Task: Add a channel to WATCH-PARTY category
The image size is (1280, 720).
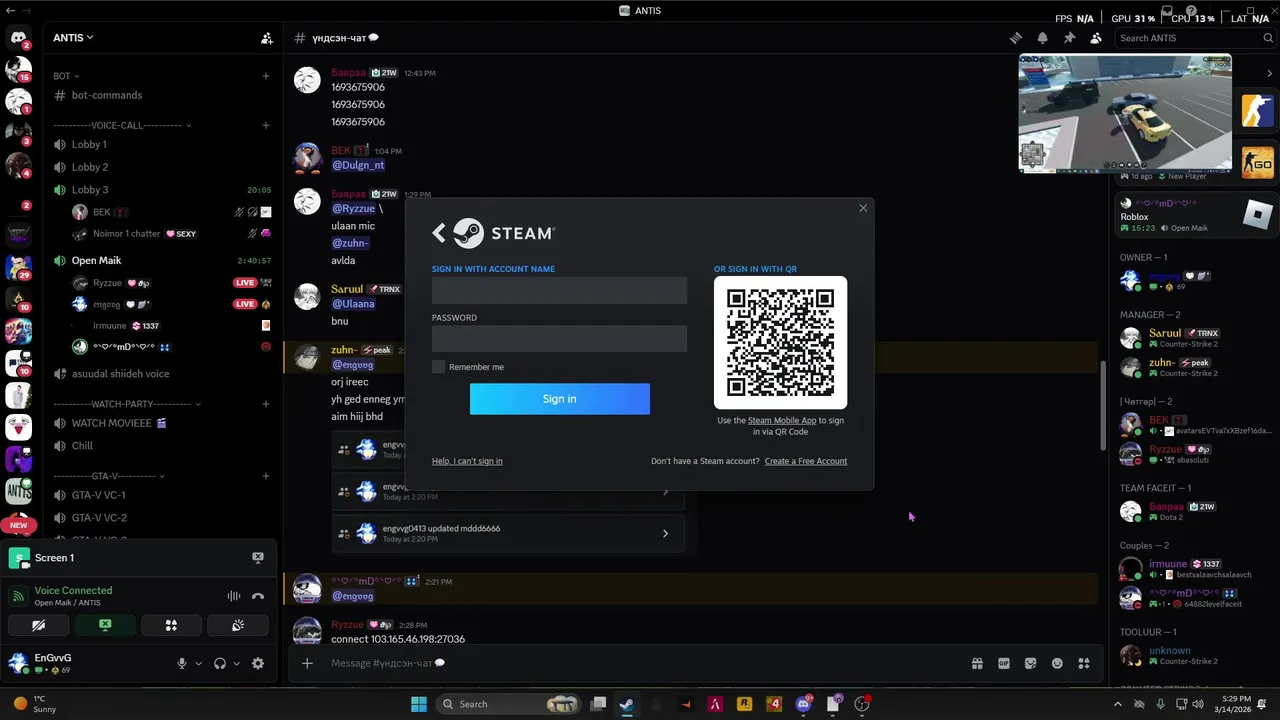Action: click(x=266, y=404)
